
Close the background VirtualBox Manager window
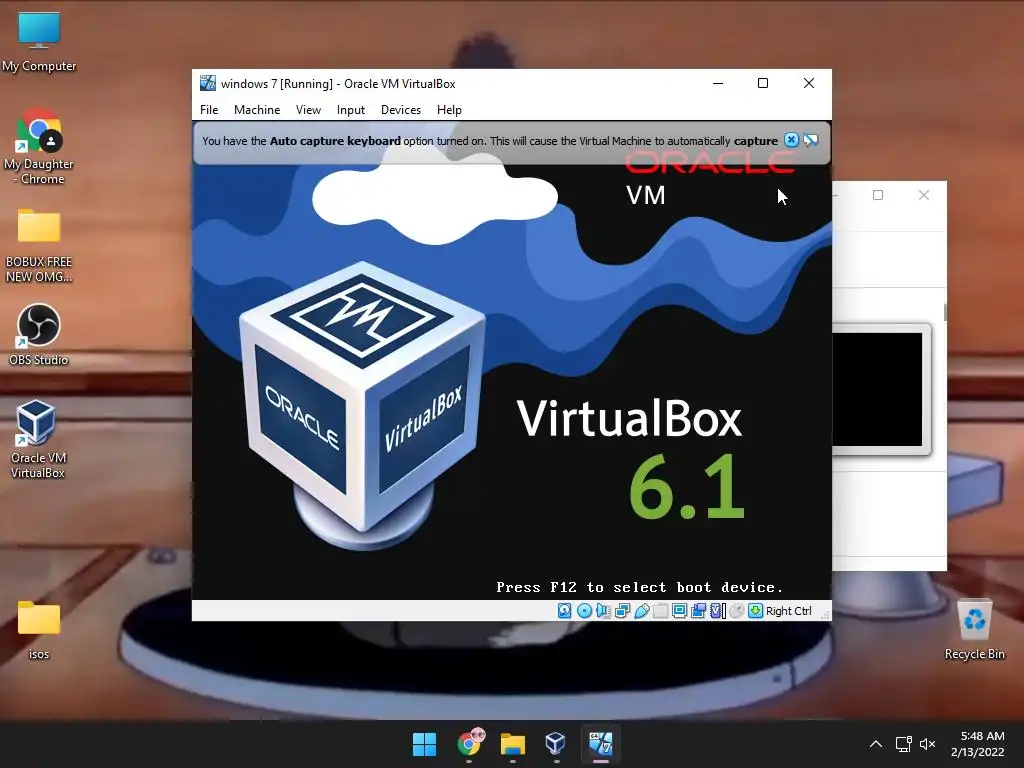923,195
